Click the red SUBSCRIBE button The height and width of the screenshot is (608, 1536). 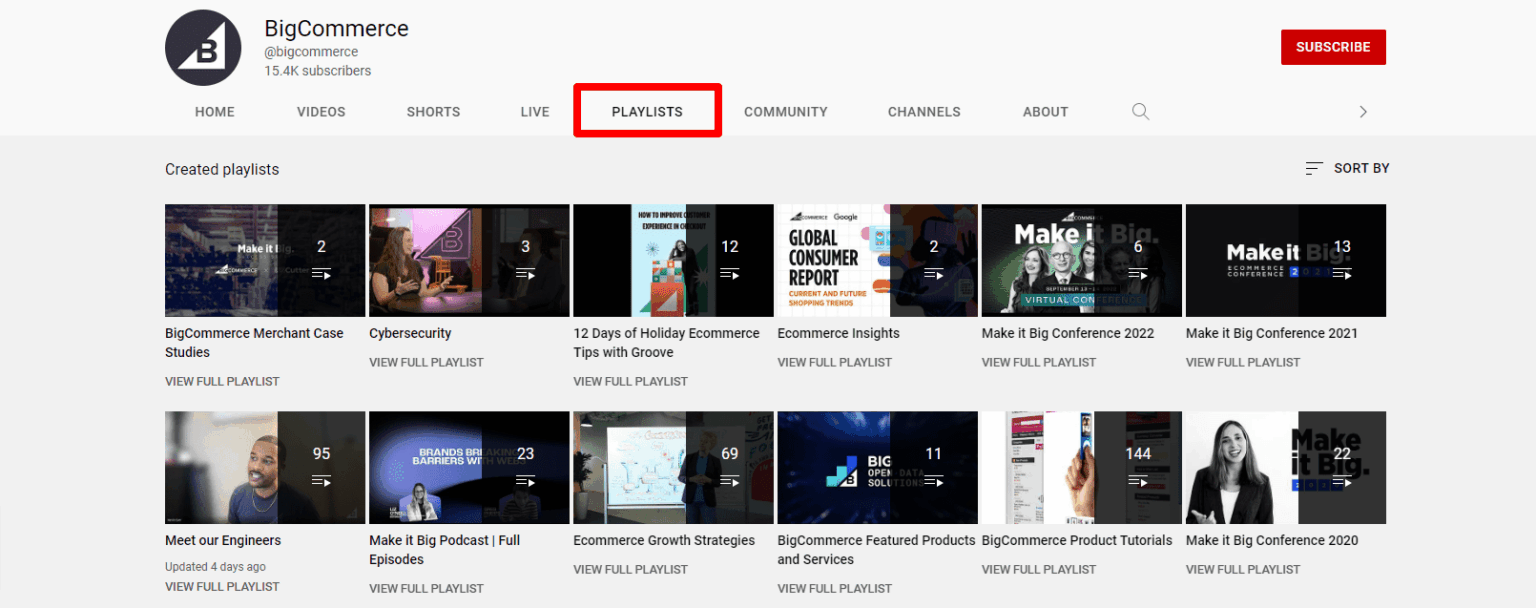pyautogui.click(x=1333, y=47)
